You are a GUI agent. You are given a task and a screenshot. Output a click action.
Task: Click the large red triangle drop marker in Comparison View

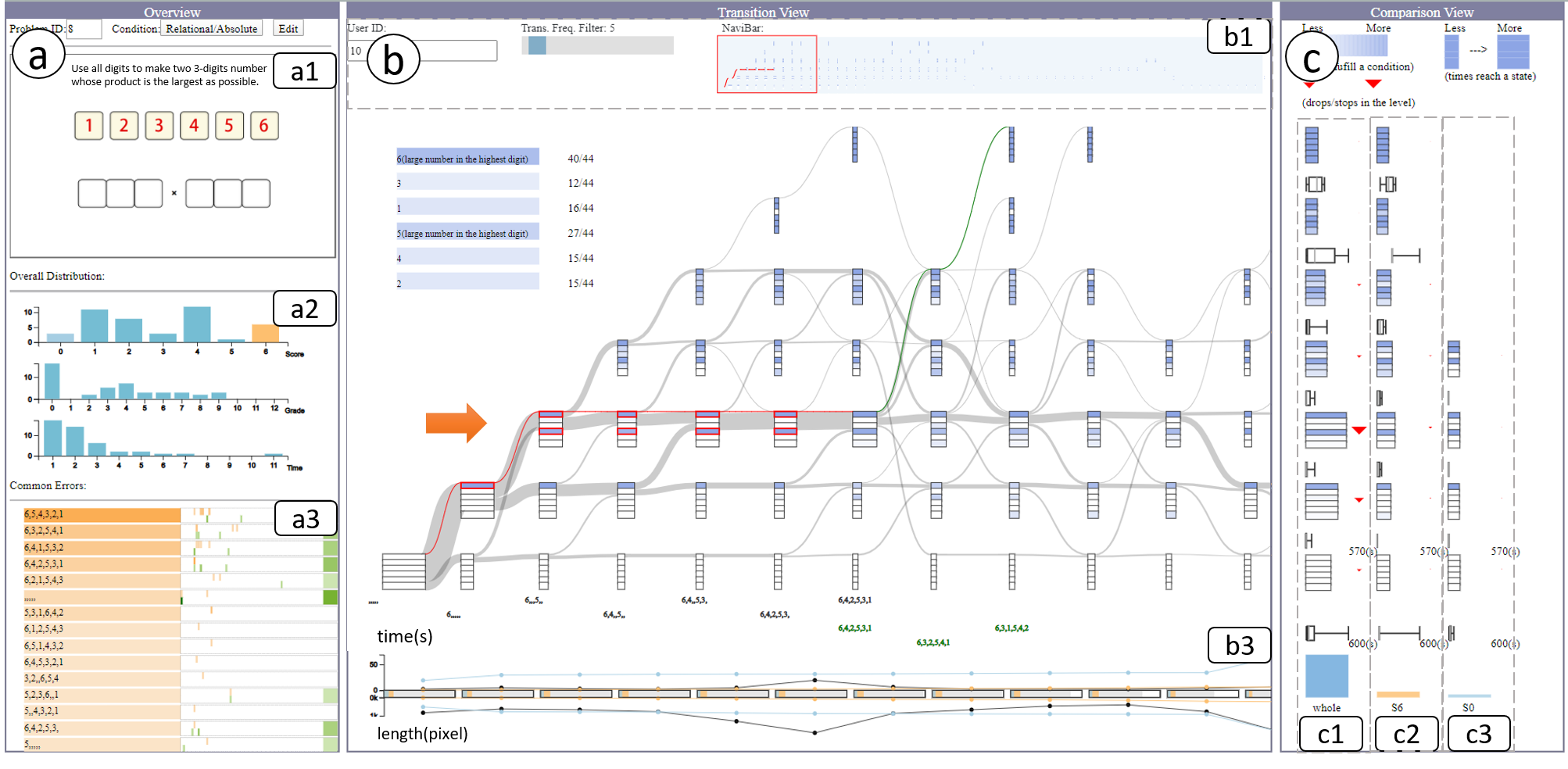[1359, 430]
